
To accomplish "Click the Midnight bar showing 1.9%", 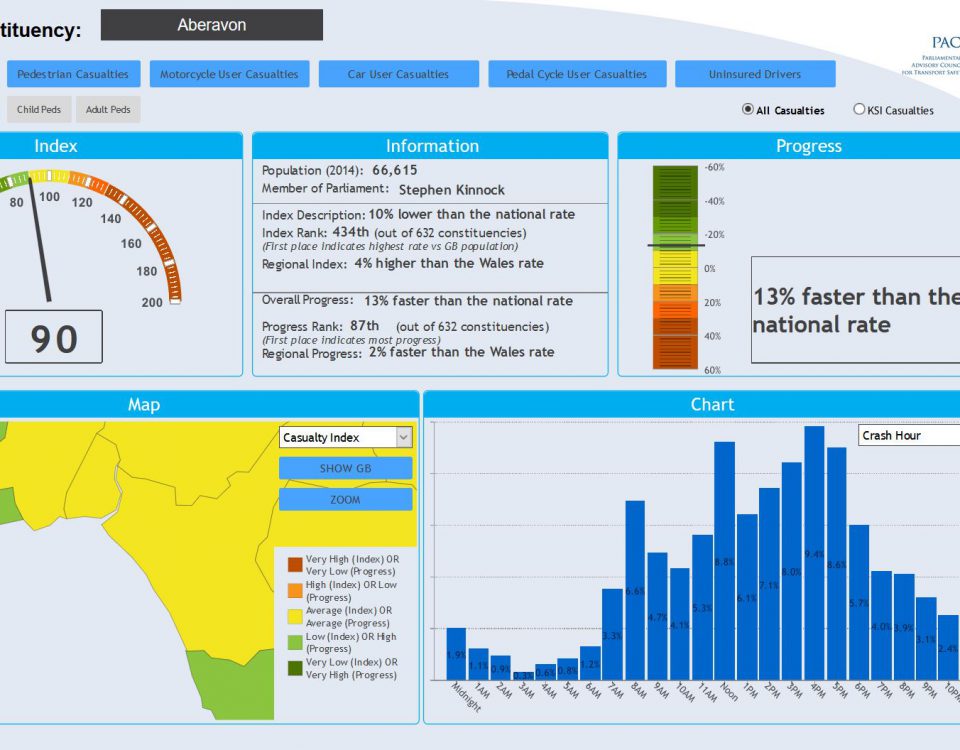I will tap(456, 654).
